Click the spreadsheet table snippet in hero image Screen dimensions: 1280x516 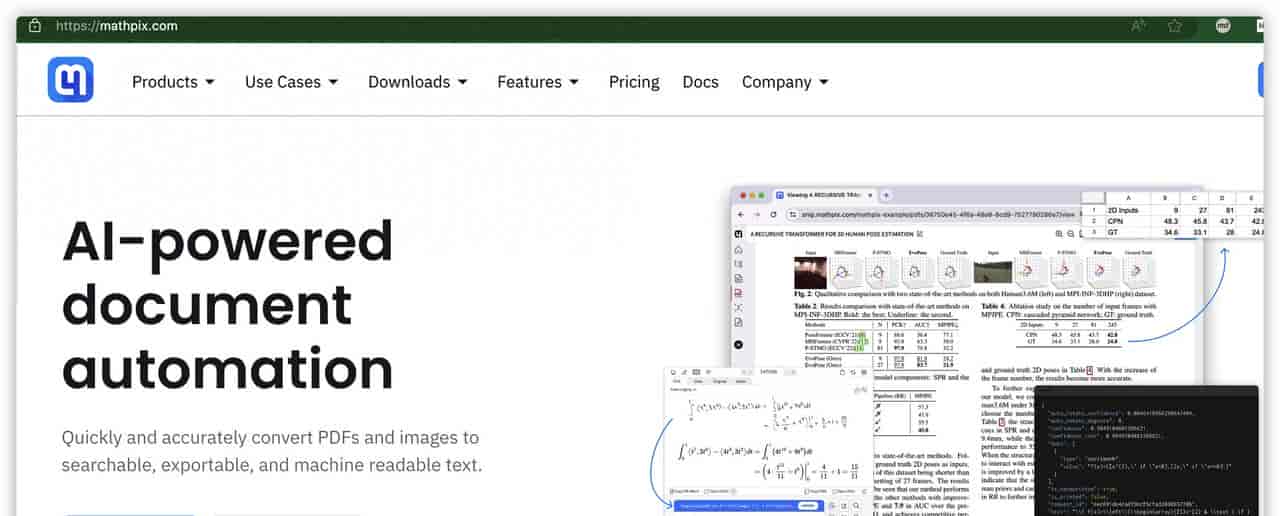pyautogui.click(x=1172, y=215)
